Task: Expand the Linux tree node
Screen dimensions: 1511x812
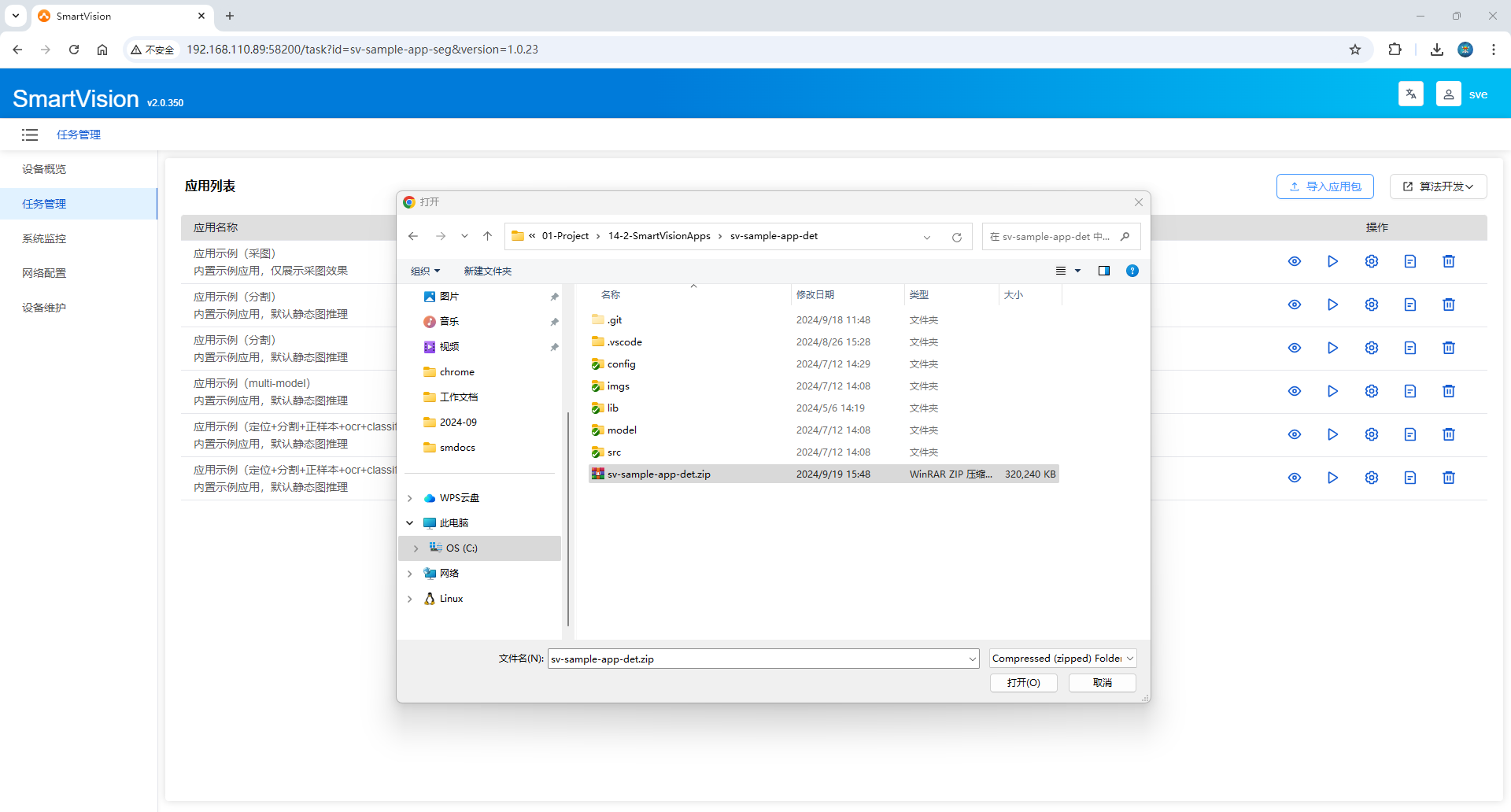Action: 409,599
